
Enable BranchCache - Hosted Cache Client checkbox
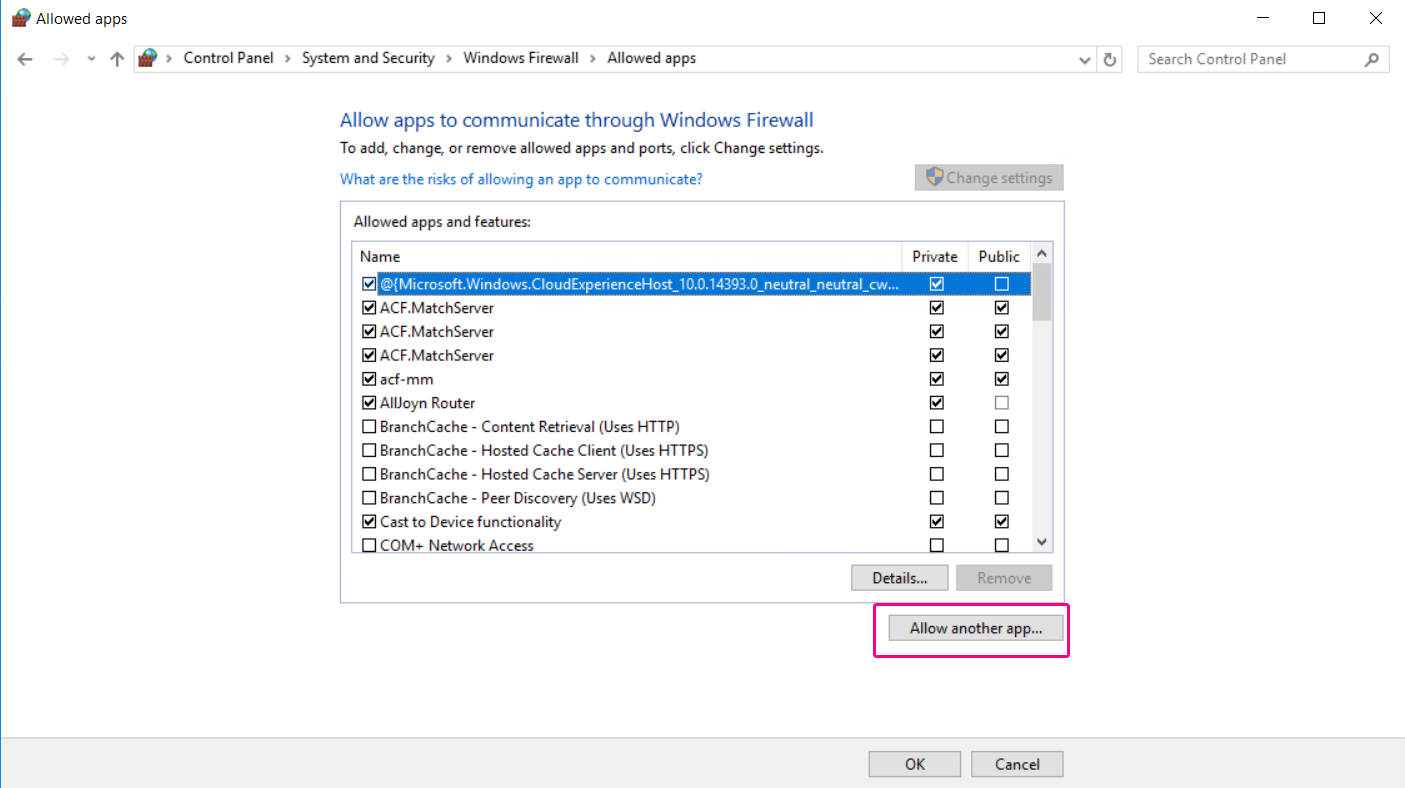coord(369,451)
